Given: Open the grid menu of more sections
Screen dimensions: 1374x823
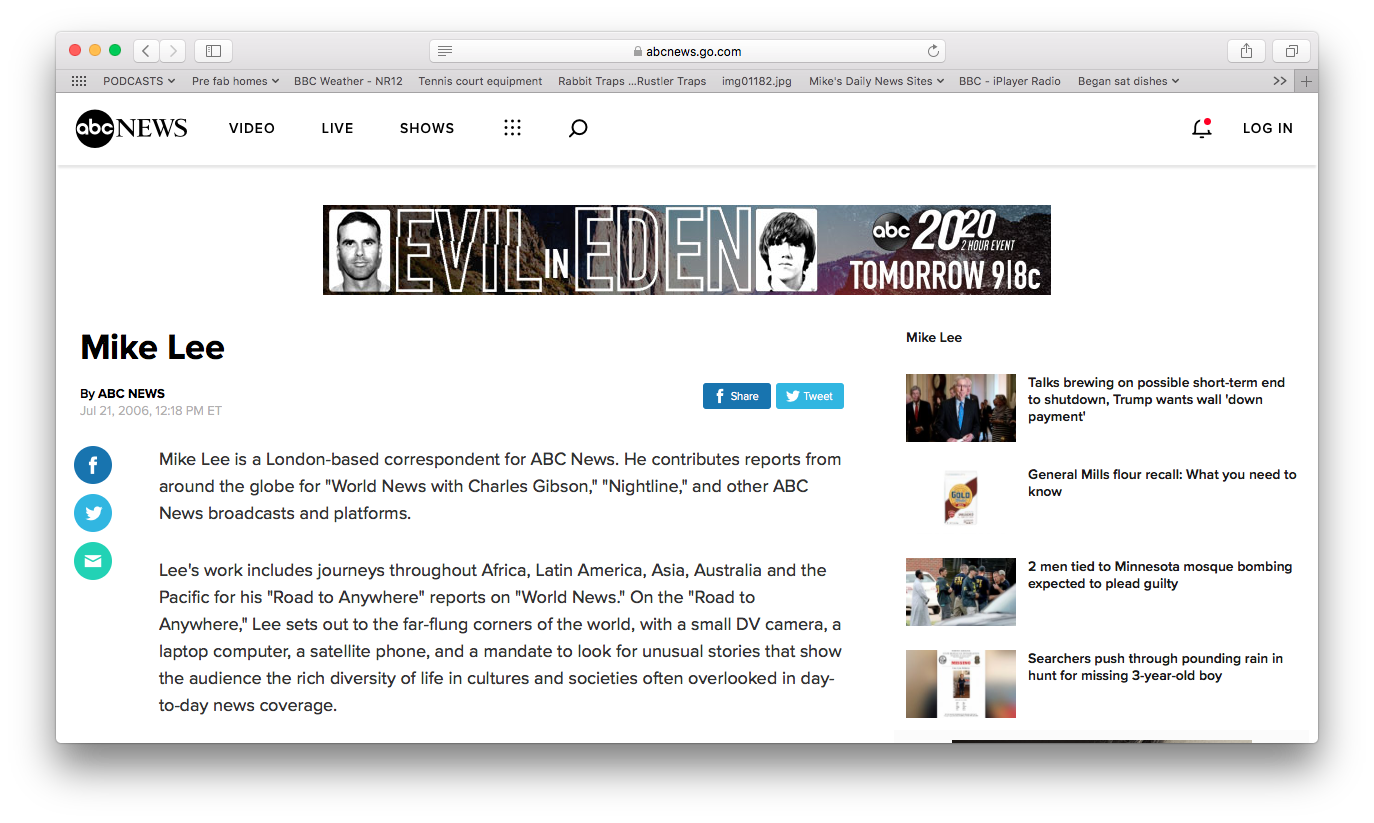Looking at the screenshot, I should [x=512, y=128].
